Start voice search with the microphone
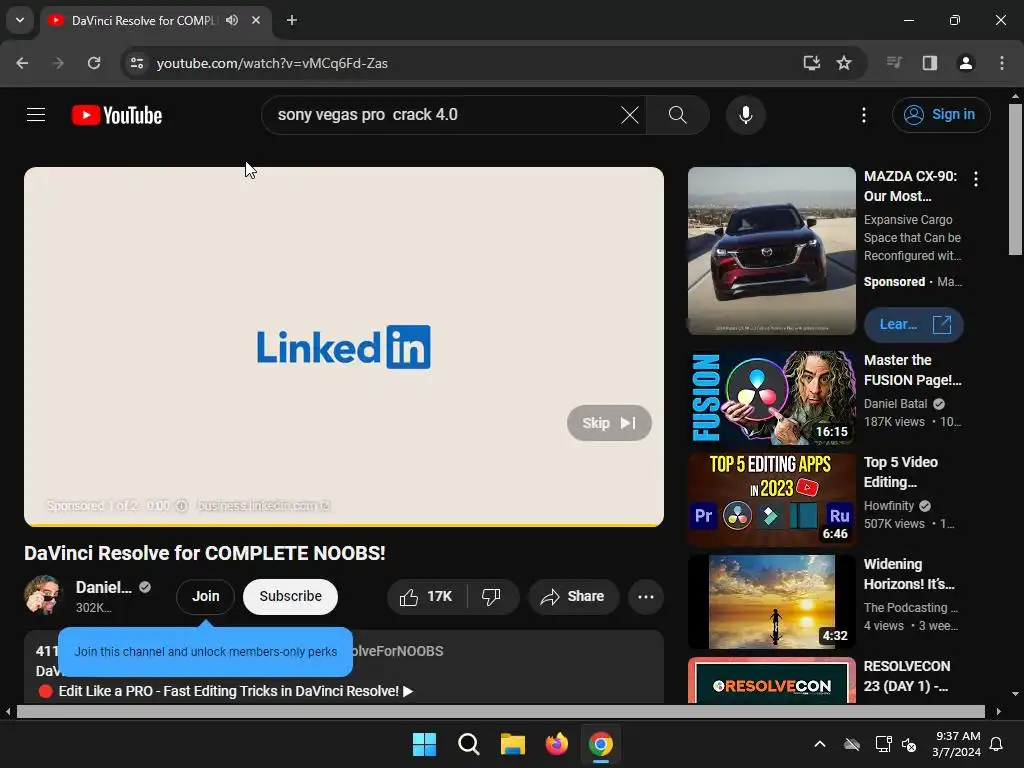The height and width of the screenshot is (768, 1024). [745, 115]
